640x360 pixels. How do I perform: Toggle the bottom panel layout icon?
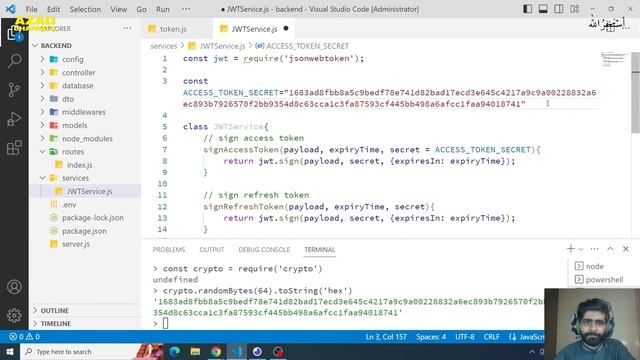coord(543,9)
